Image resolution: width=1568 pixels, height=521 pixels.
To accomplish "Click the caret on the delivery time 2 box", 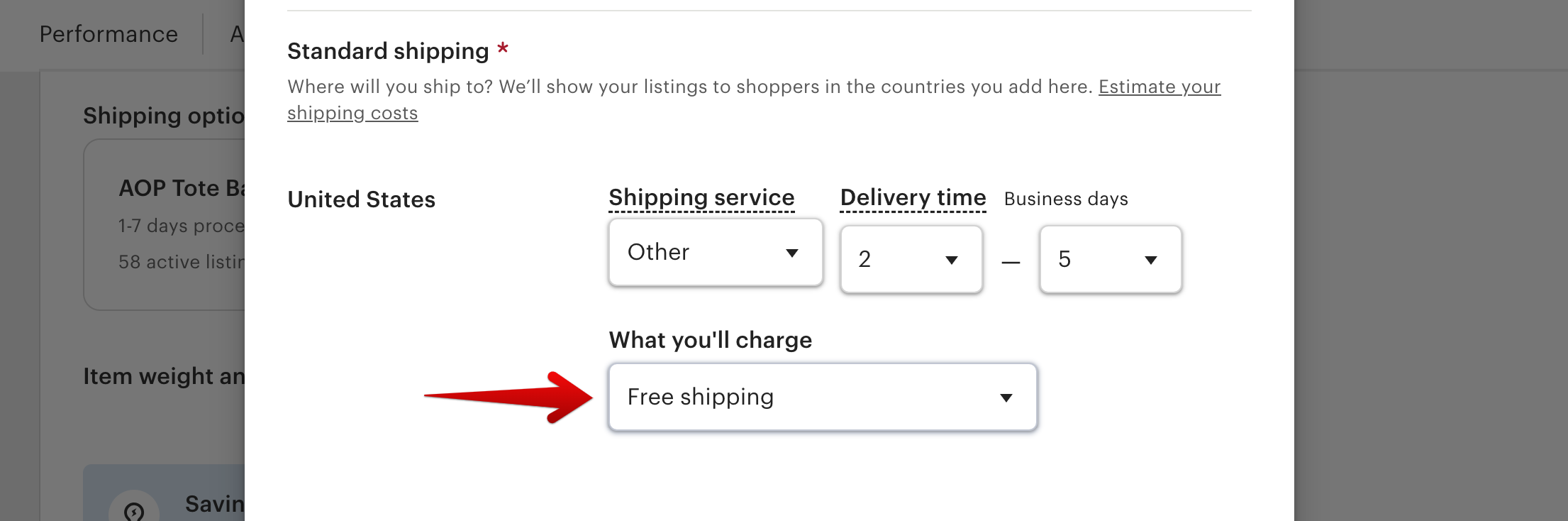I will point(953,260).
